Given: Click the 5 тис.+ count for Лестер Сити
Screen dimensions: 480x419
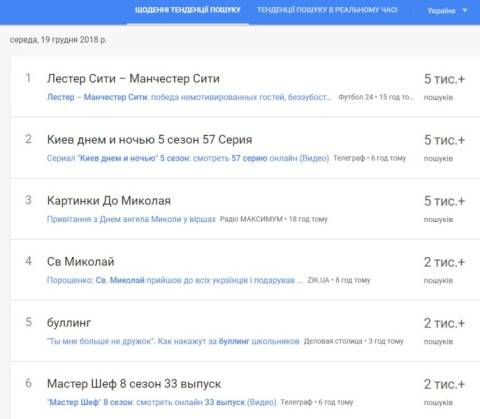Looking at the screenshot, I should click(x=444, y=79).
